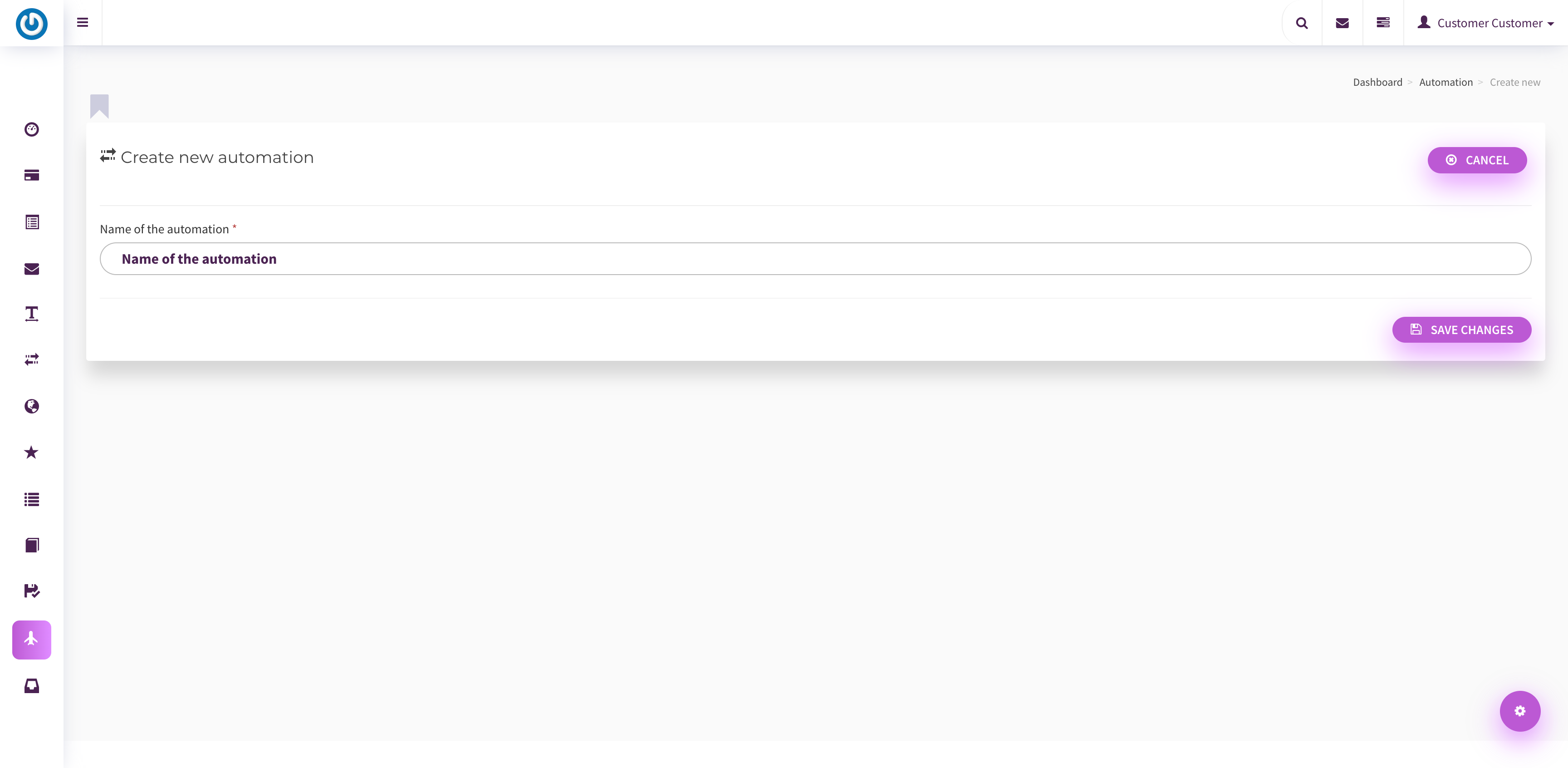Click the book icon in sidebar
This screenshot has width=1568, height=768.
pyautogui.click(x=32, y=545)
